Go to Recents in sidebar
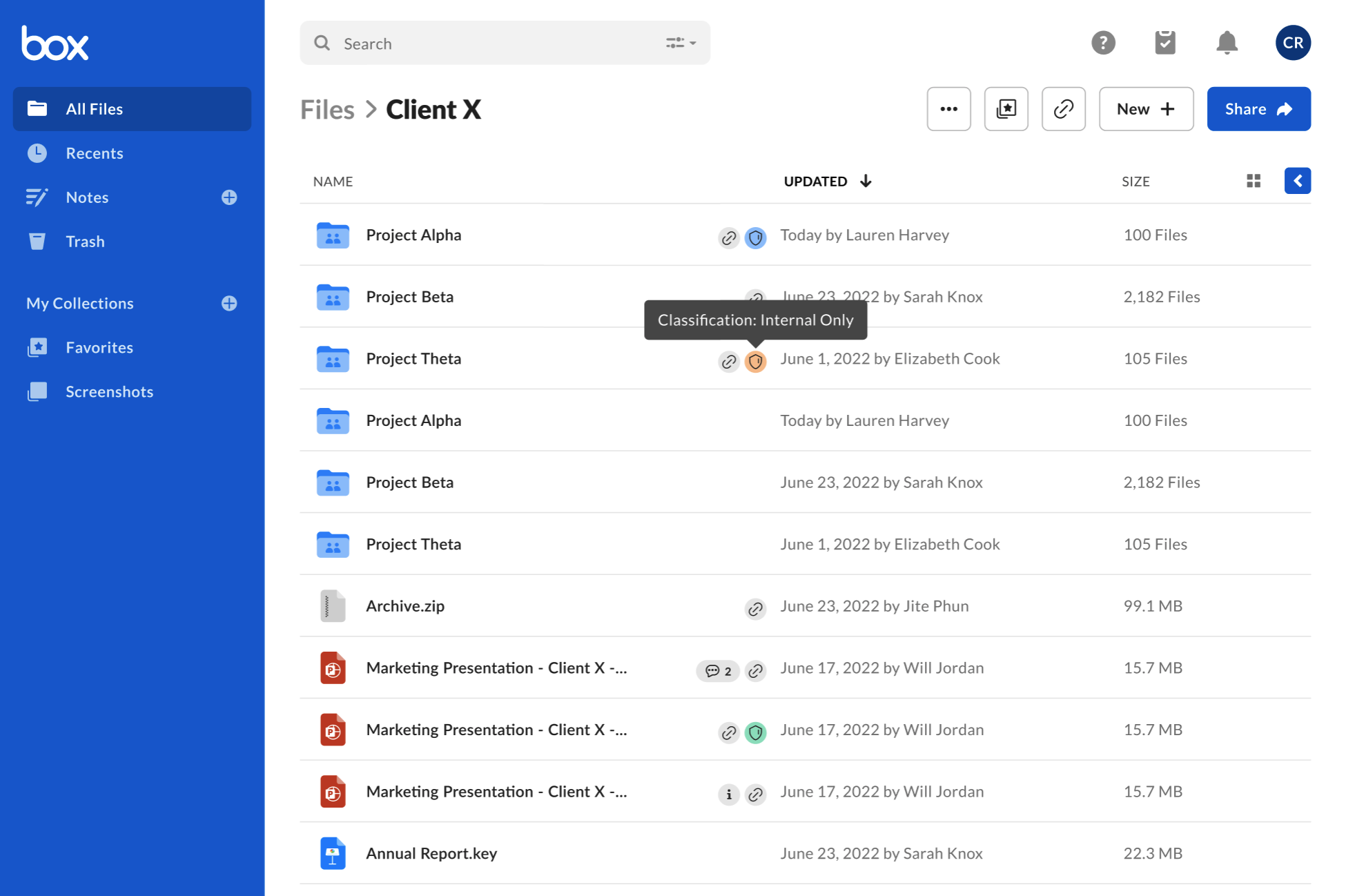Viewport: 1346px width, 896px height. pos(95,153)
